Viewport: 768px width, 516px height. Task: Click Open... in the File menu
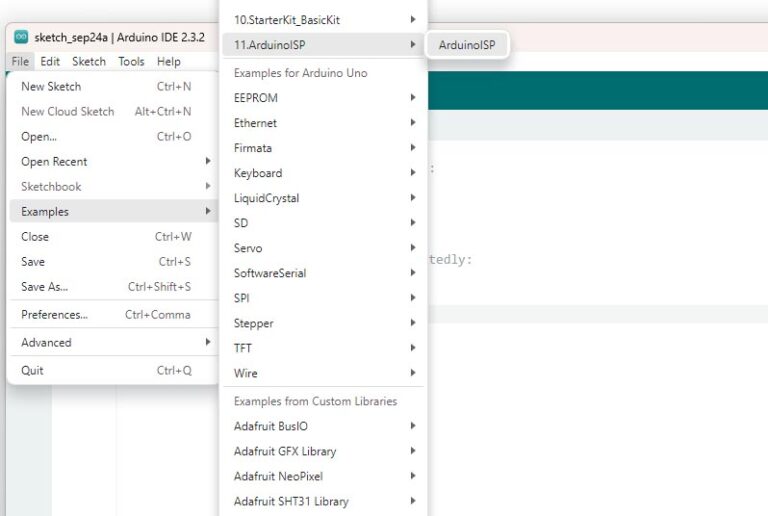[113, 137]
